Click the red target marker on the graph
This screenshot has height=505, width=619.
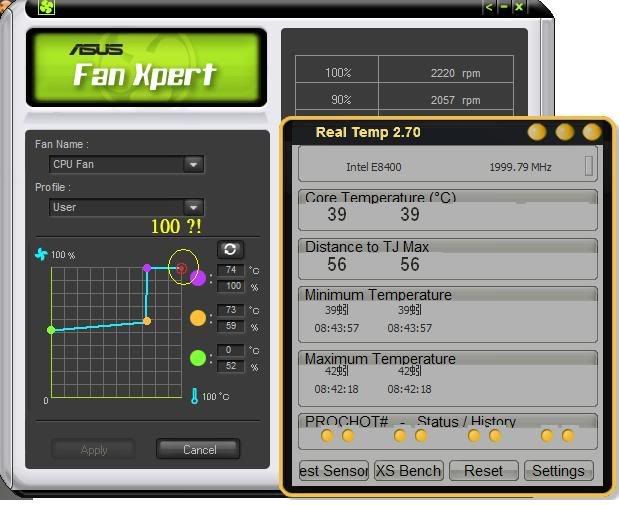(182, 268)
